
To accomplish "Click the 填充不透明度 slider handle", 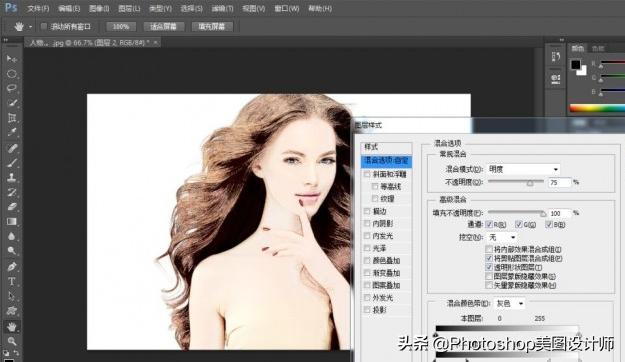I will coord(543,214).
